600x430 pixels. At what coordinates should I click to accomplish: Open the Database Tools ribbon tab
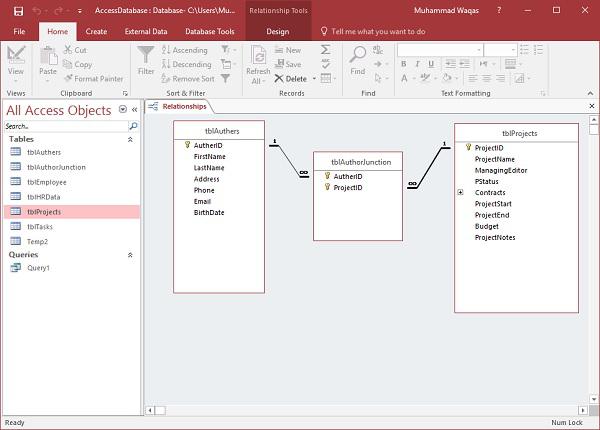[210, 31]
